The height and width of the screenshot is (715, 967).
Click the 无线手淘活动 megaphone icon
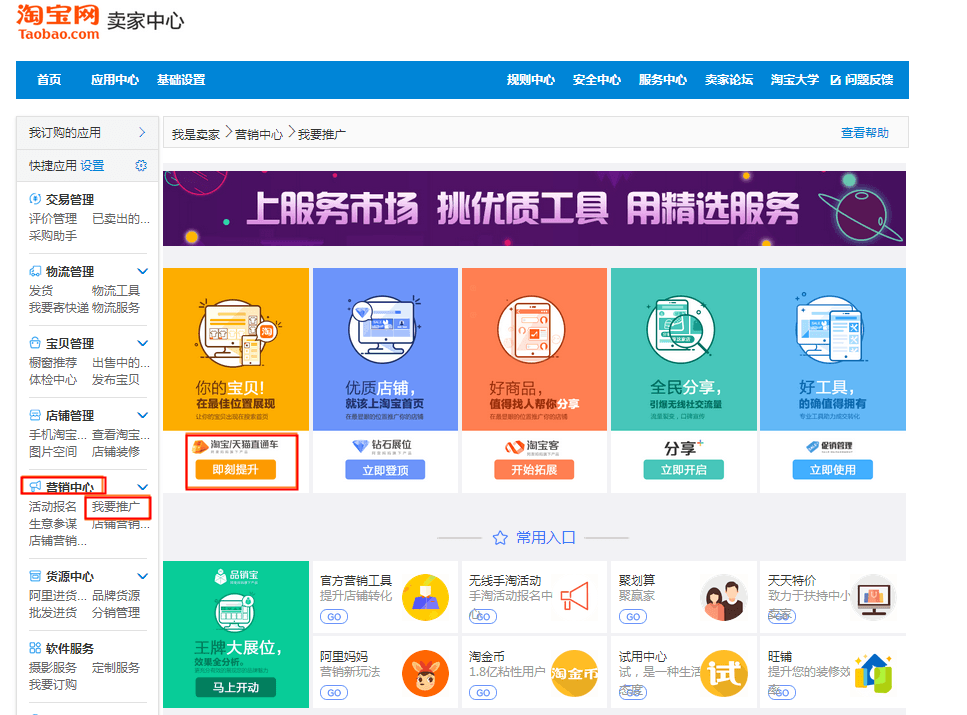(x=575, y=597)
